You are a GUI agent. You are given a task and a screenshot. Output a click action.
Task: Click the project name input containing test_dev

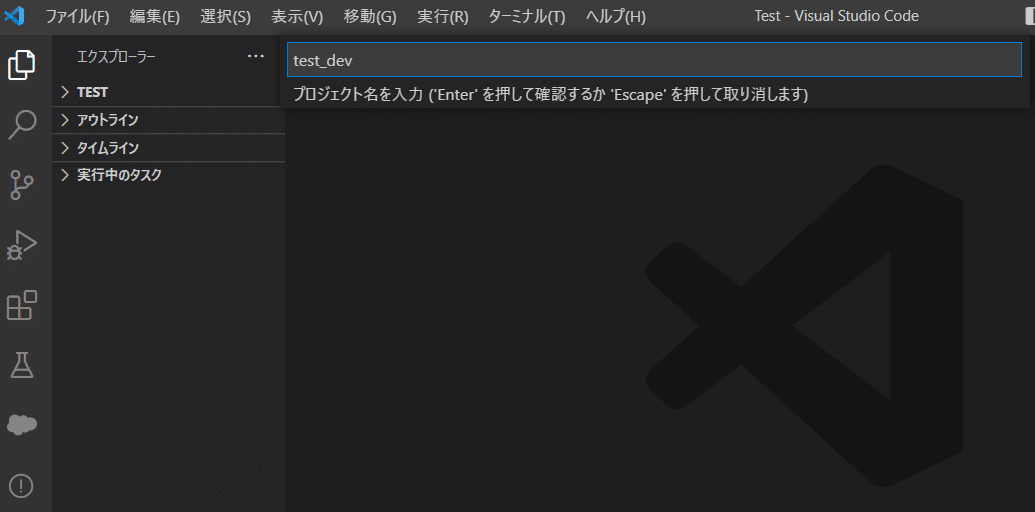(654, 60)
